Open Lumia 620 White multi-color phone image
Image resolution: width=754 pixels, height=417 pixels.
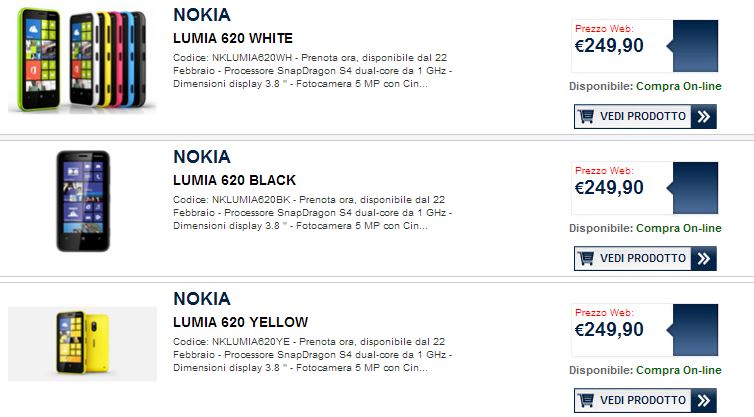[82, 60]
